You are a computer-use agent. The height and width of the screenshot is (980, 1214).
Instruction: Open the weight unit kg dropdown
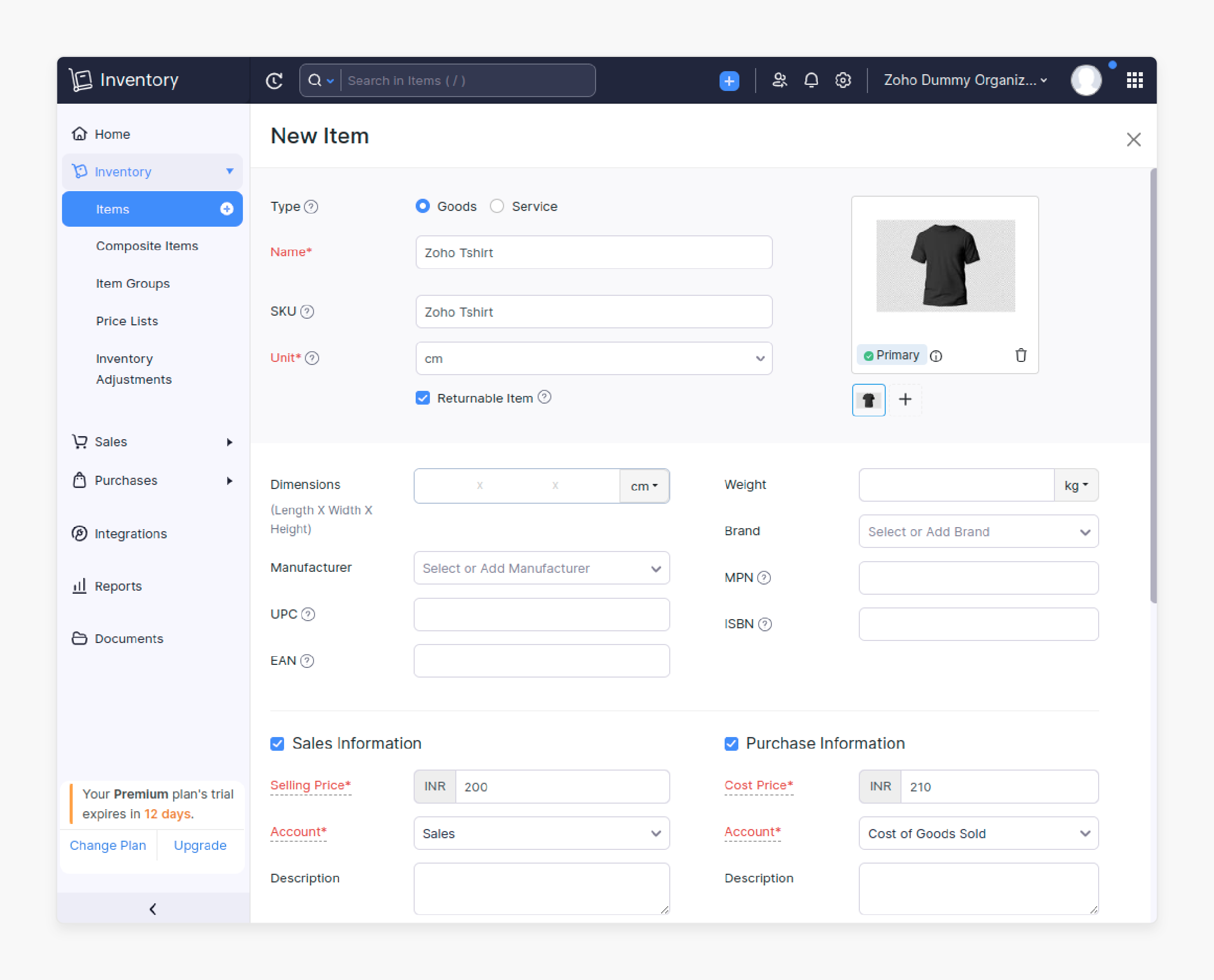pos(1076,485)
